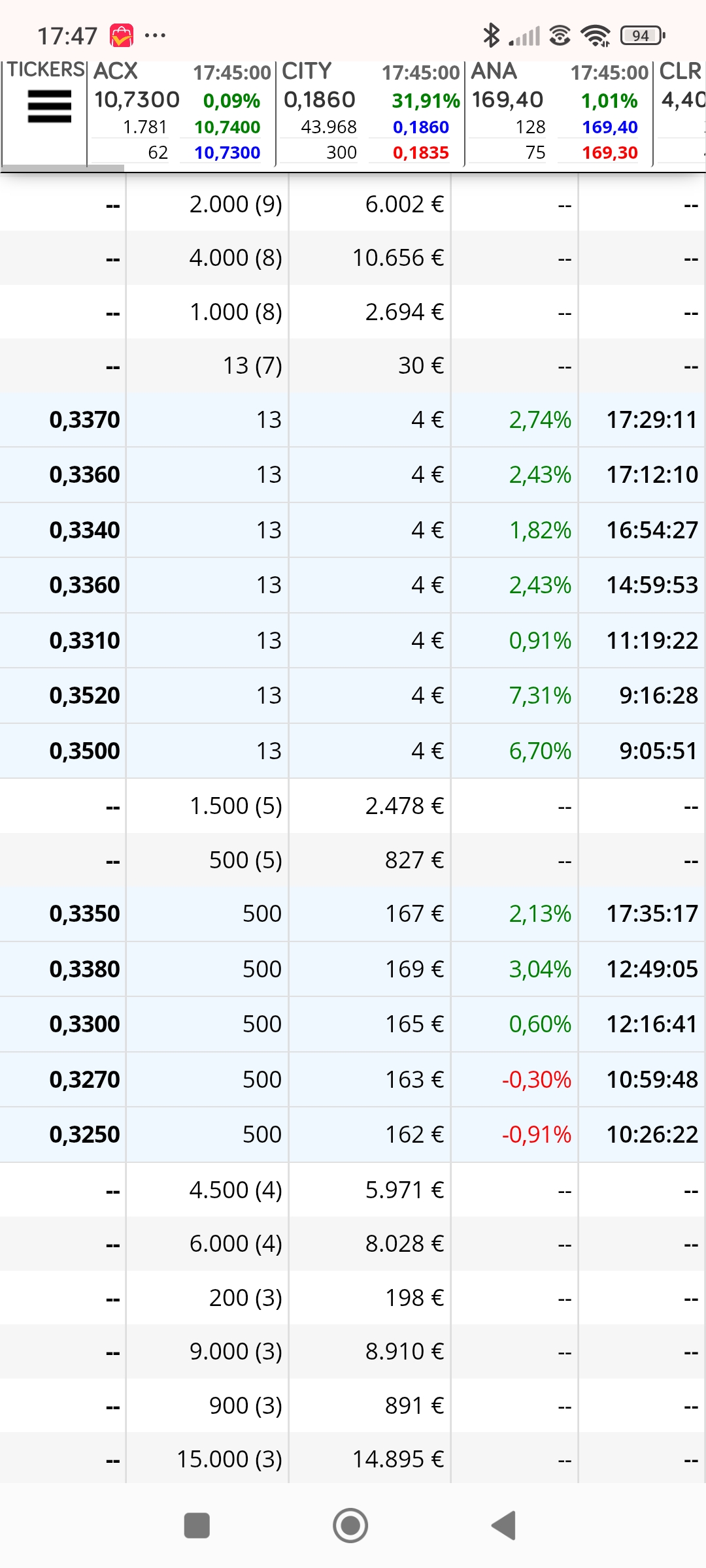Select the trade at 17:29:11
The image size is (706, 1568).
[353, 419]
